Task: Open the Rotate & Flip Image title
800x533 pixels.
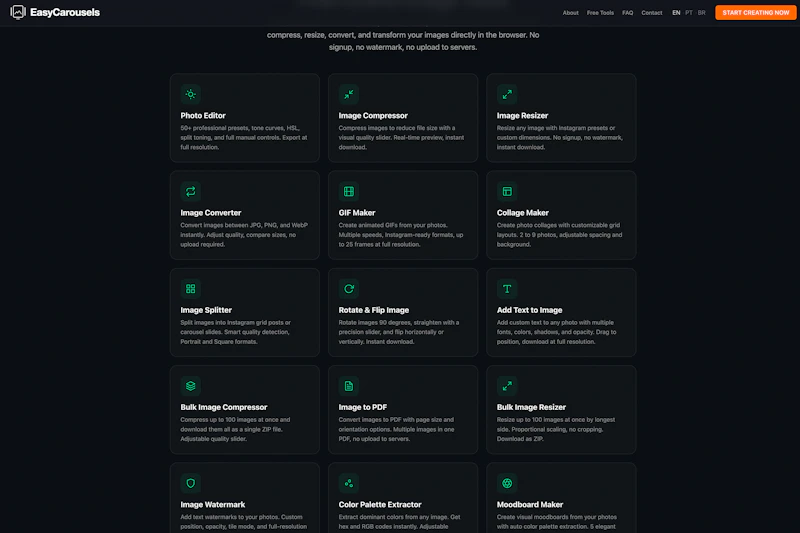Action: 373,310
